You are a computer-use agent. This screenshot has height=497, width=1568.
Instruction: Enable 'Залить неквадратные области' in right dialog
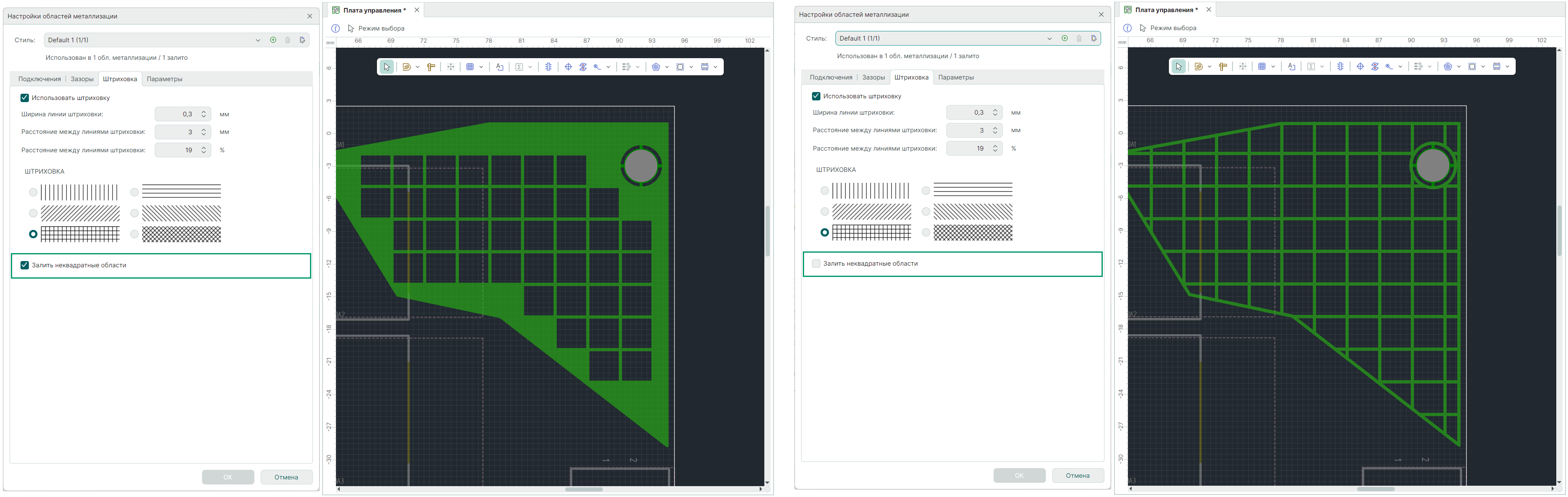click(816, 264)
